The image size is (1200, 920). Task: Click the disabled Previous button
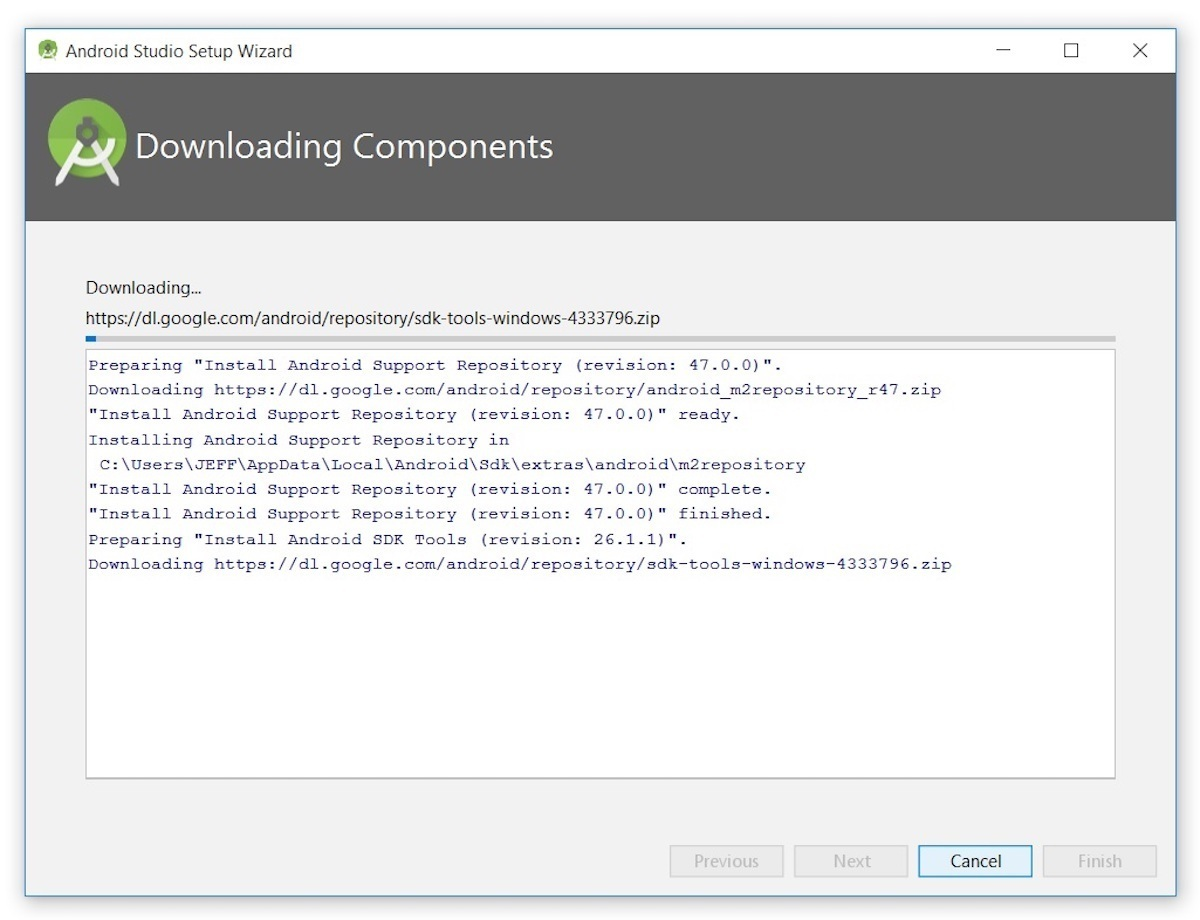click(x=726, y=861)
